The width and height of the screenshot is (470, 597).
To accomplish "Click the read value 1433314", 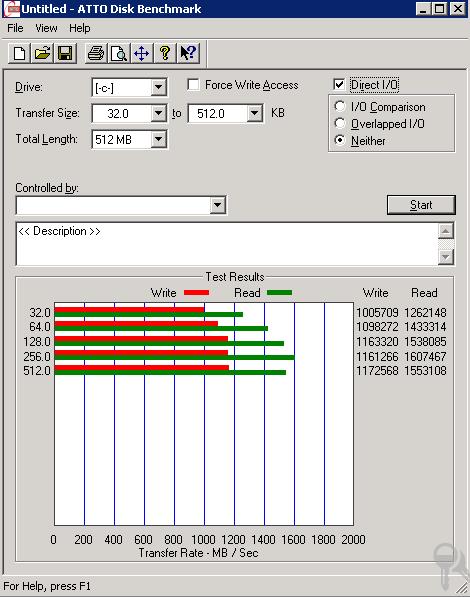I will (x=425, y=327).
